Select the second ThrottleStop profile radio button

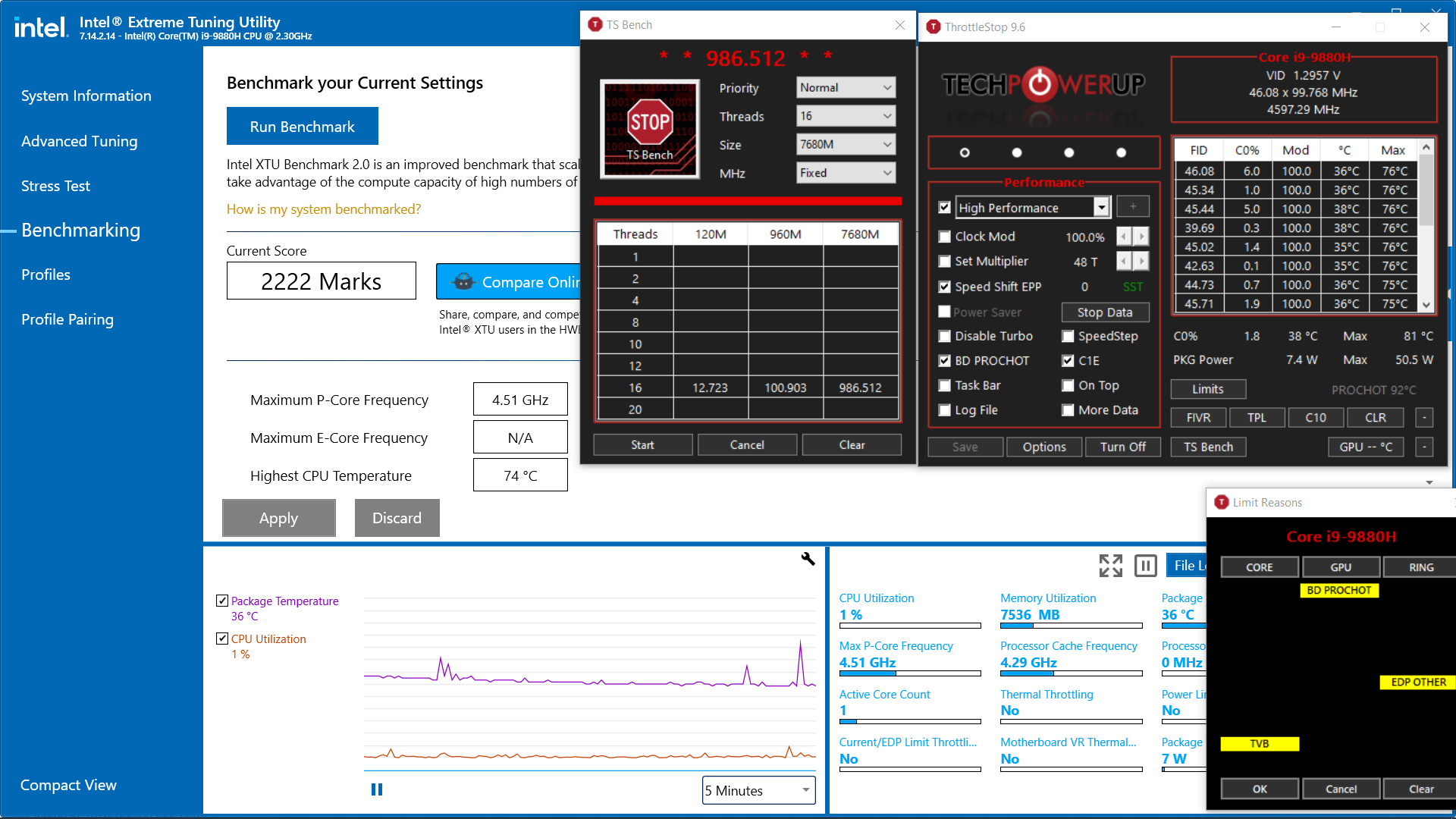1017,152
